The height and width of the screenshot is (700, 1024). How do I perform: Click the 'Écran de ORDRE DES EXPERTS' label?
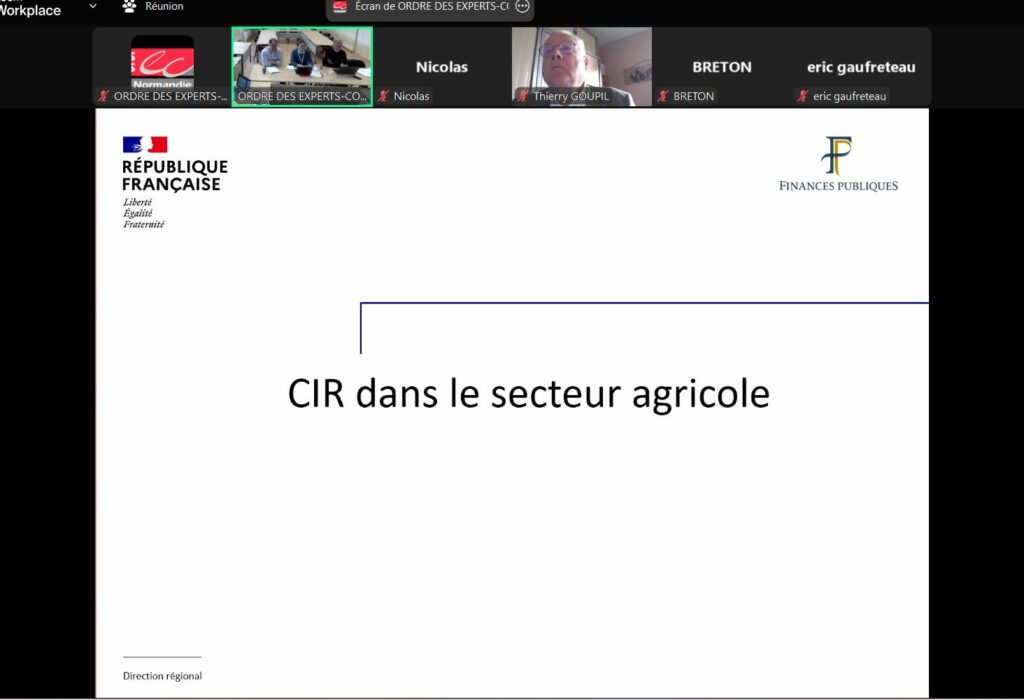coord(431,6)
